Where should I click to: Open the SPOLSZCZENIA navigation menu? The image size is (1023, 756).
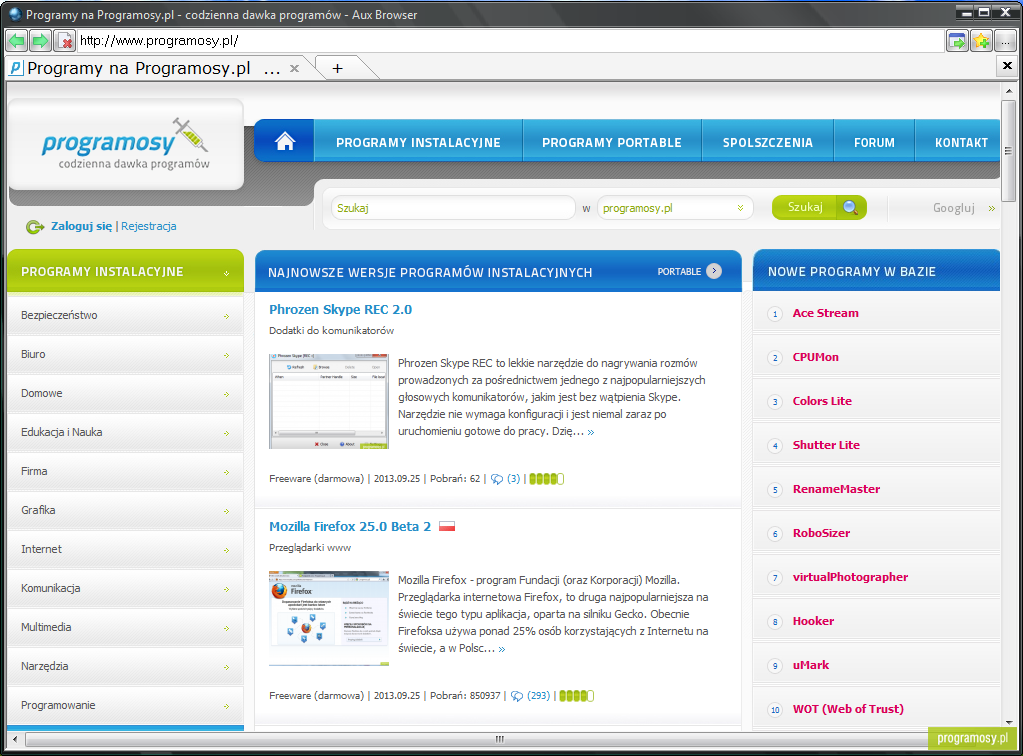pos(768,142)
